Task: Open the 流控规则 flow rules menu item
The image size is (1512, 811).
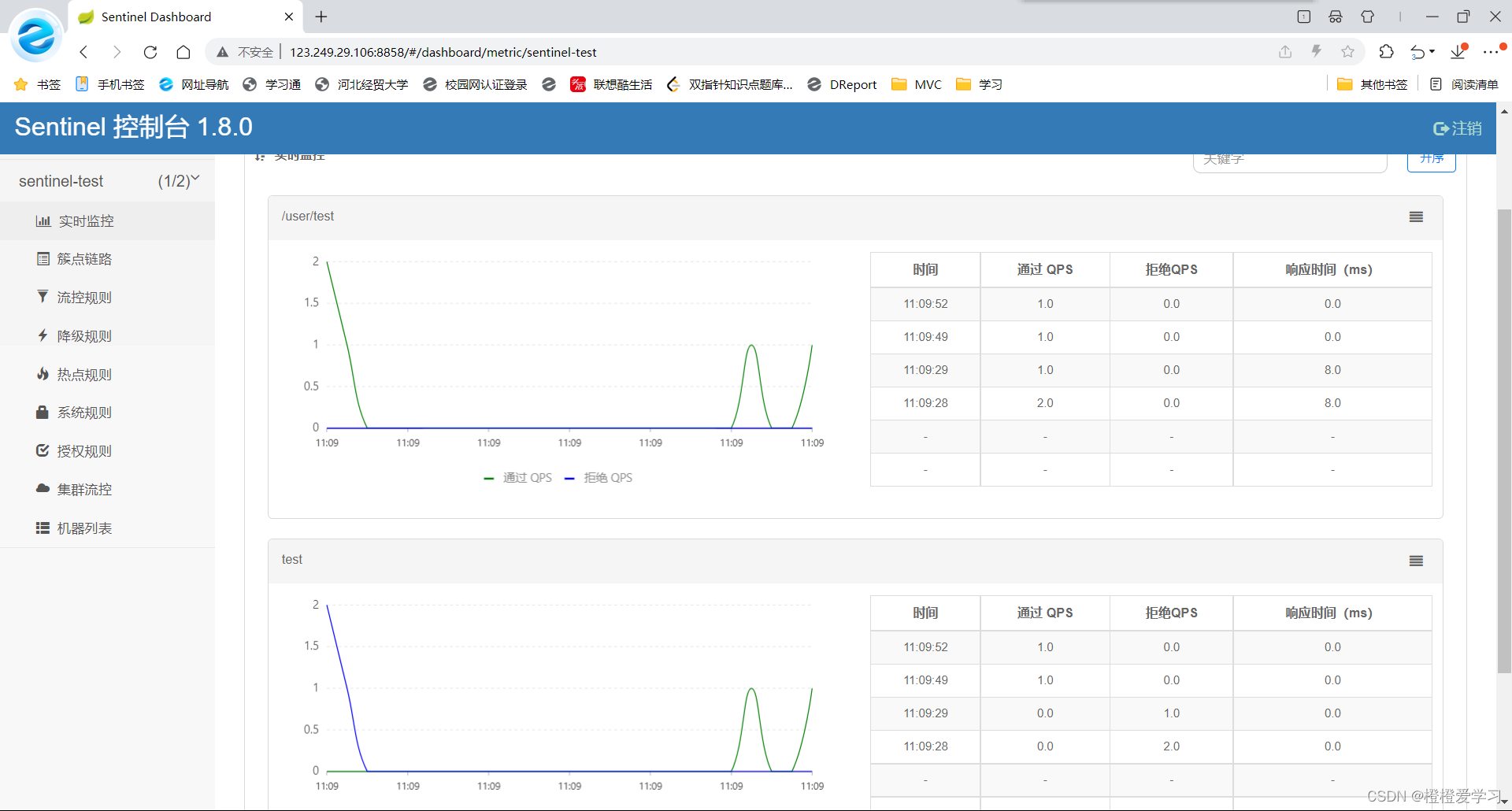Action: click(107, 298)
